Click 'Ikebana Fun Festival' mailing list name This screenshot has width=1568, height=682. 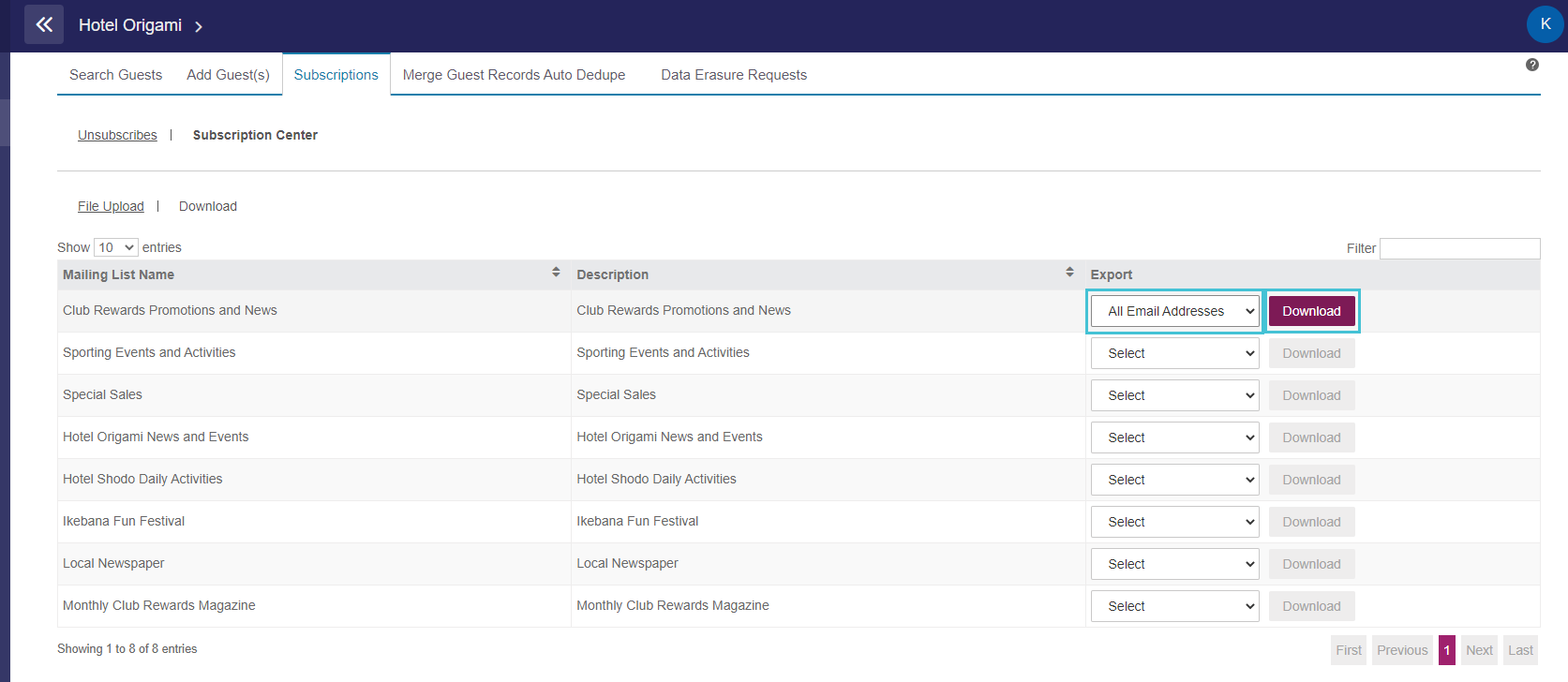[124, 521]
